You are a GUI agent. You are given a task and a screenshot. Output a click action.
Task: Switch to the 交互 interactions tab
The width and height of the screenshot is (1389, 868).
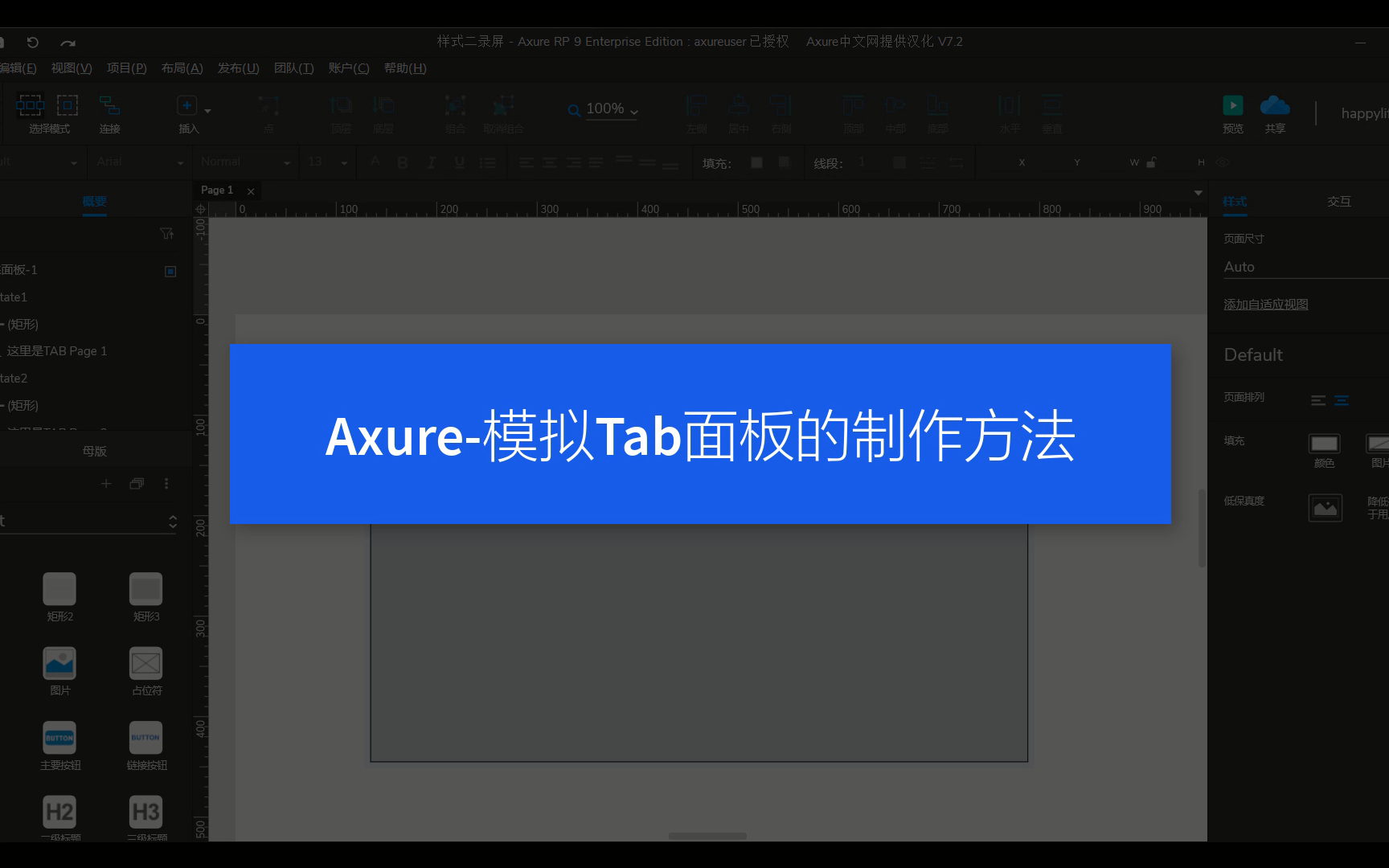1339,202
